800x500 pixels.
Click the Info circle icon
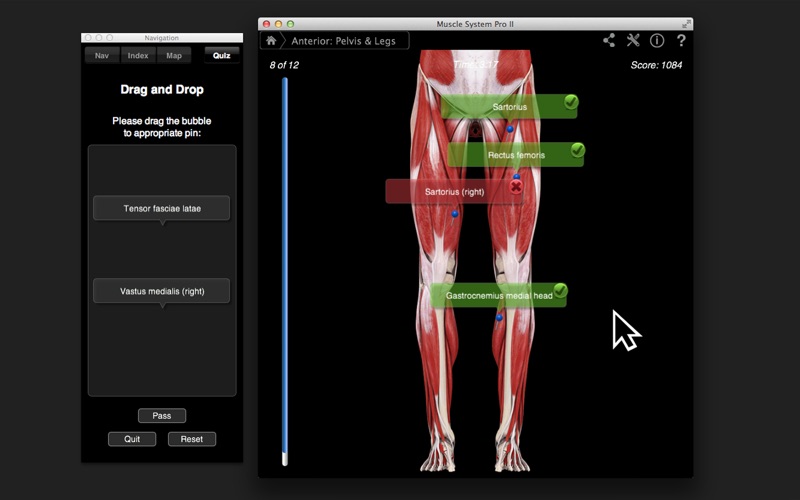657,41
